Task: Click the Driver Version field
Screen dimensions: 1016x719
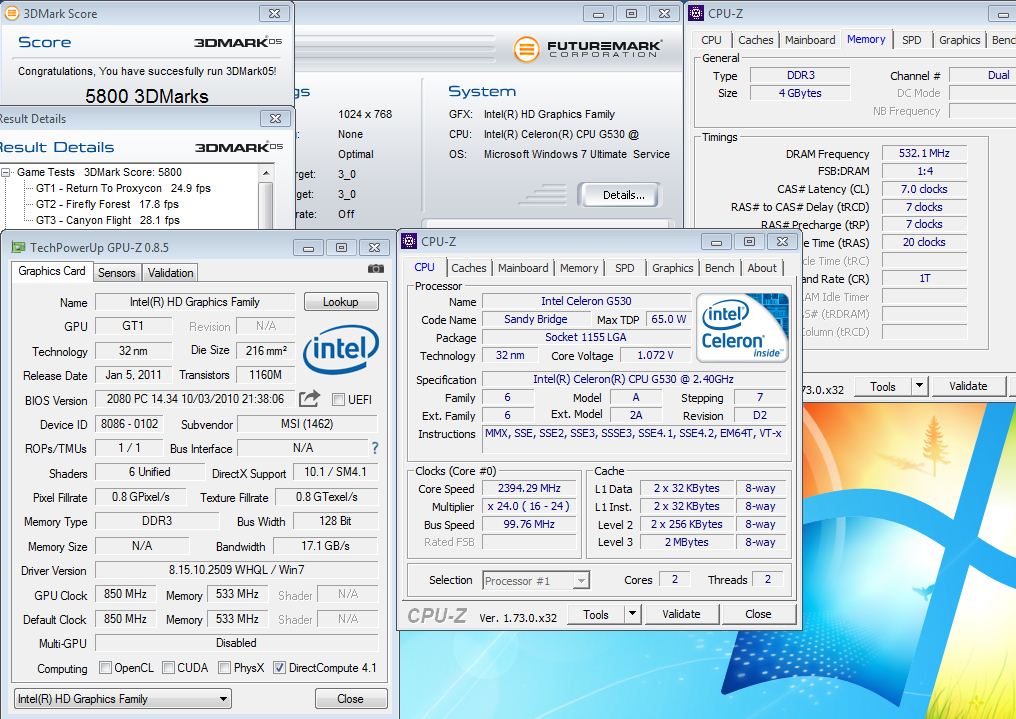Action: pyautogui.click(x=237, y=570)
